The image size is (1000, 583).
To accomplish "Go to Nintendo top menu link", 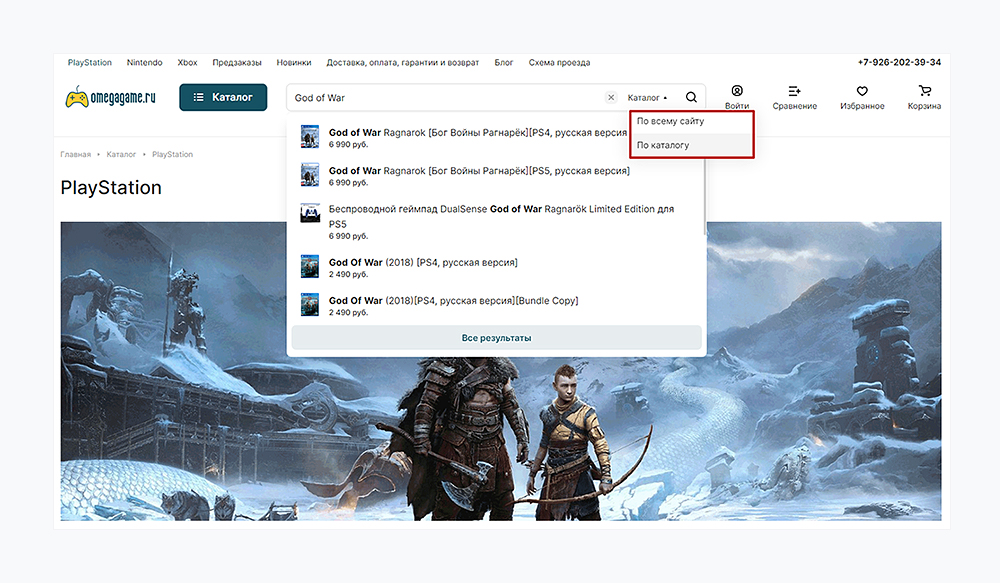I will [x=145, y=63].
